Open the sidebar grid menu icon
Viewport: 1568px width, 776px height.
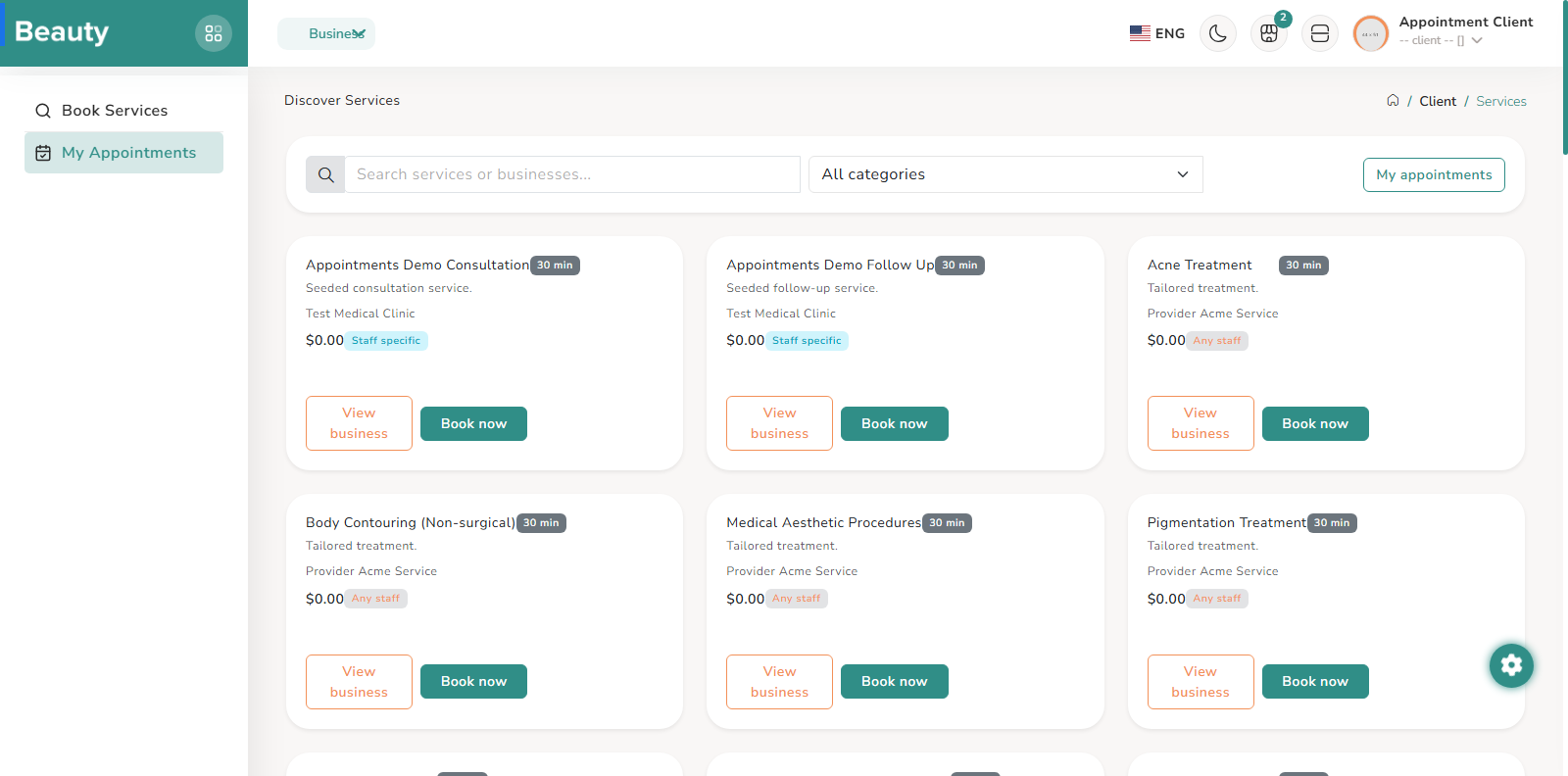[x=214, y=33]
